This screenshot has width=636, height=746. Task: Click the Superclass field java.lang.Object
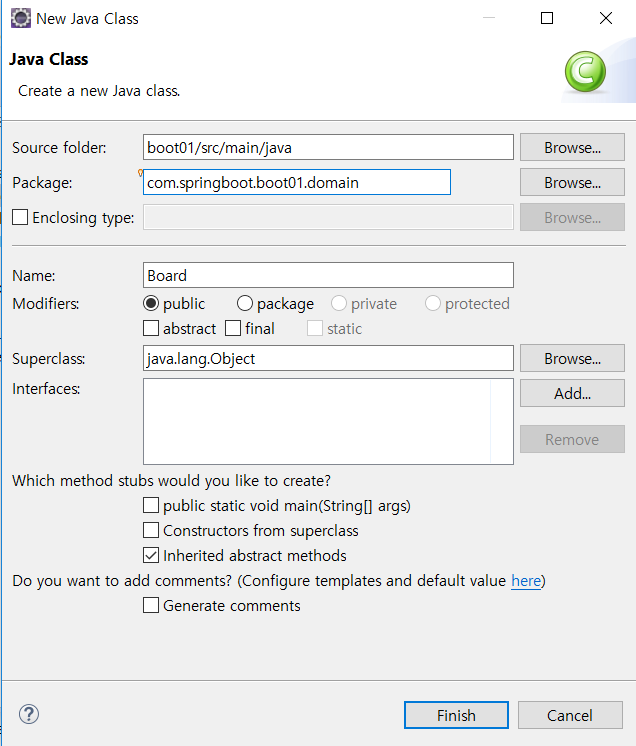click(x=328, y=358)
